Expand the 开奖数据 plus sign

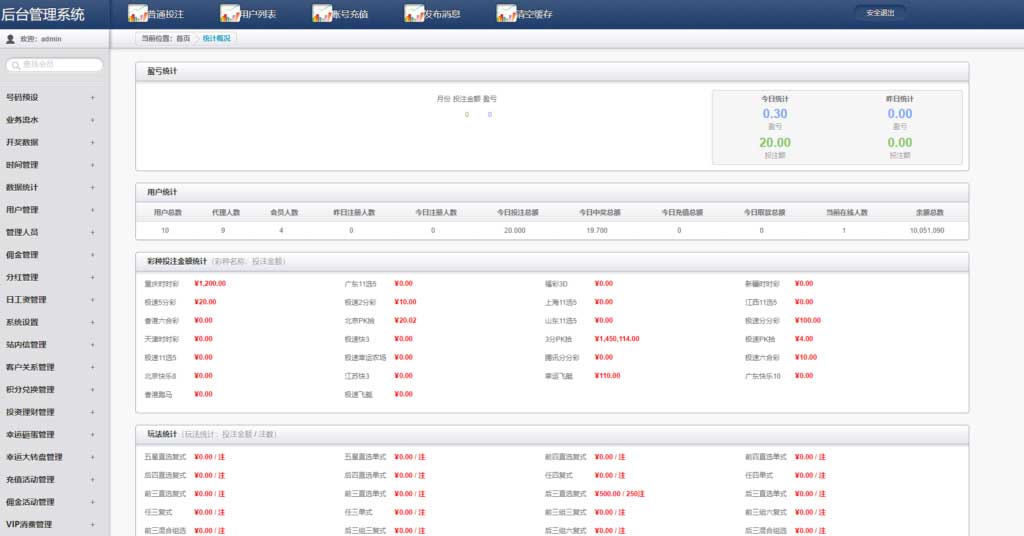pyautogui.click(x=93, y=142)
